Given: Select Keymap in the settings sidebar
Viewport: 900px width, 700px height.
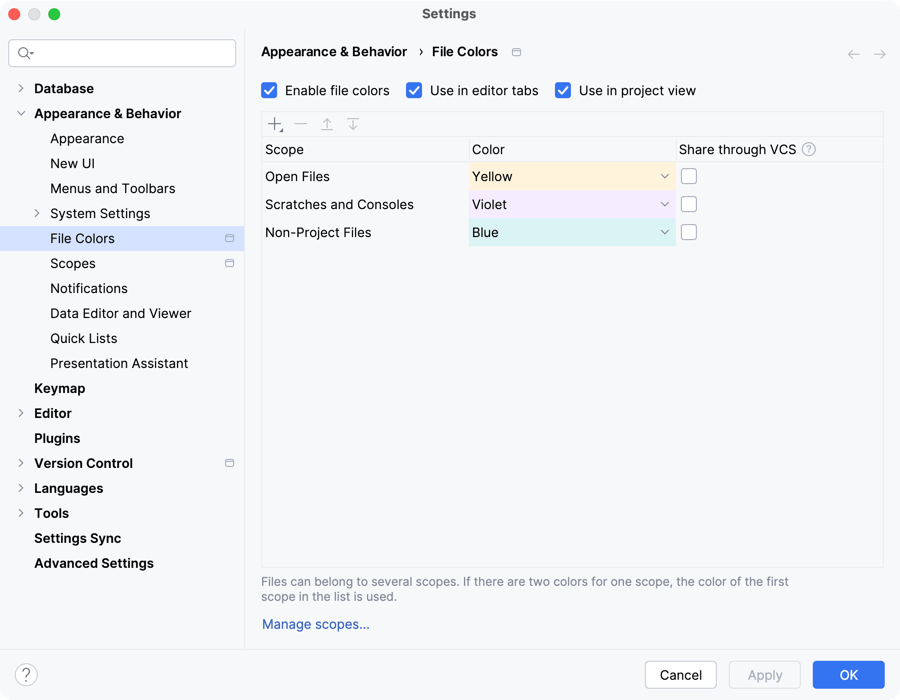Looking at the screenshot, I should (x=60, y=388).
